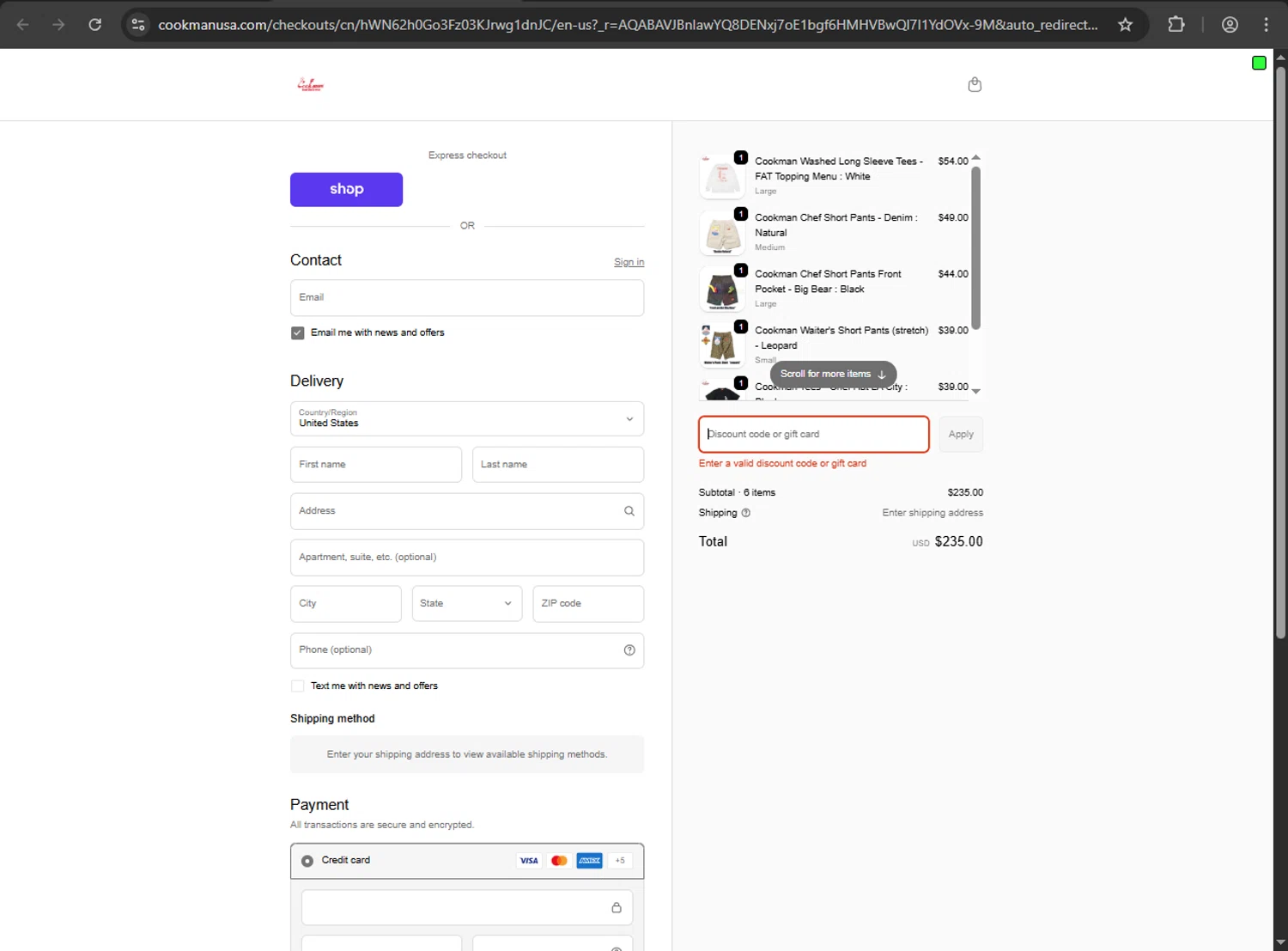This screenshot has height=951, width=1288.
Task: Click the Mastercard icon
Action: point(559,860)
